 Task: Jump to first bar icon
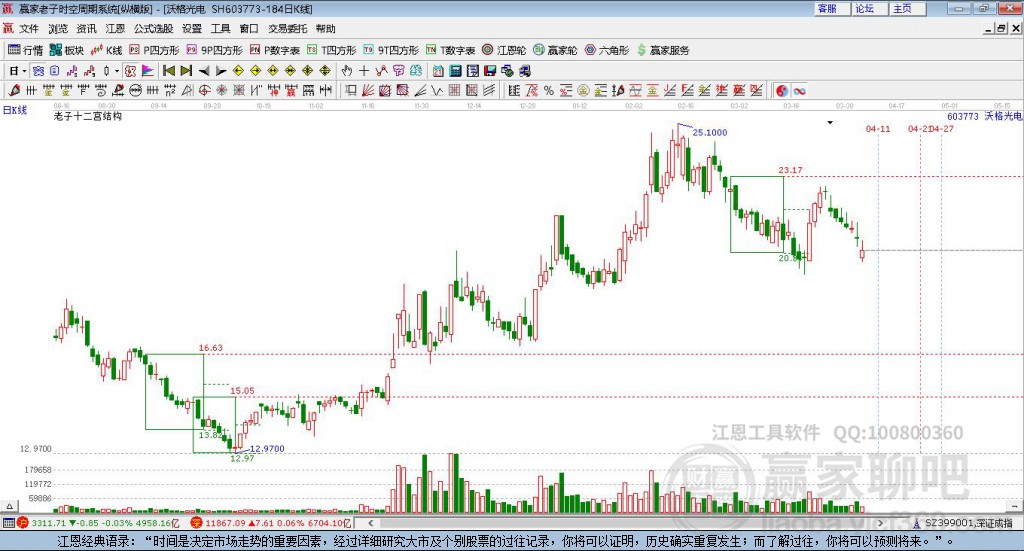[168, 71]
